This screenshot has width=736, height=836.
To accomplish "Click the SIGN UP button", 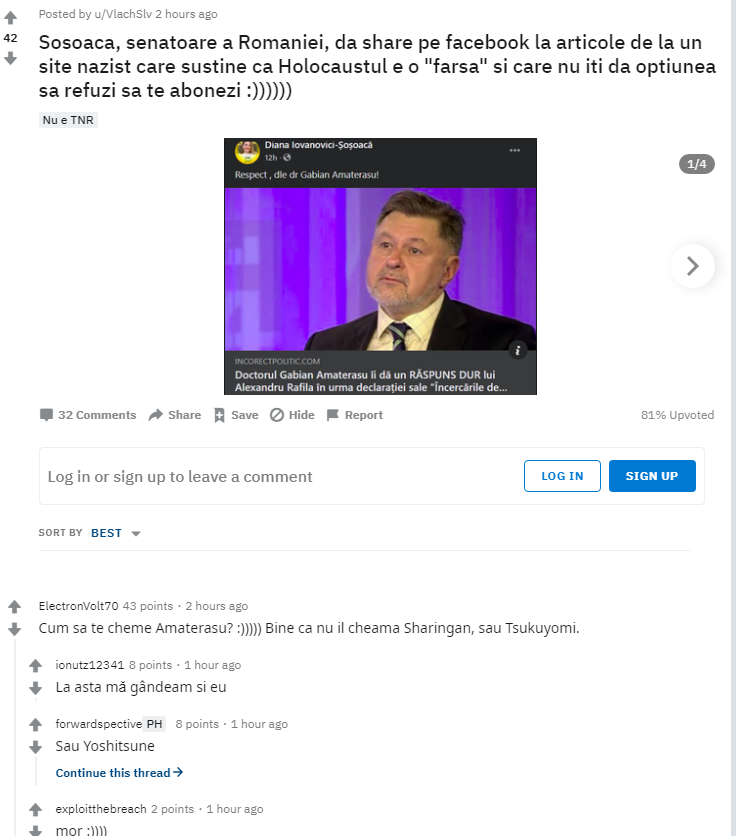I will coord(652,476).
